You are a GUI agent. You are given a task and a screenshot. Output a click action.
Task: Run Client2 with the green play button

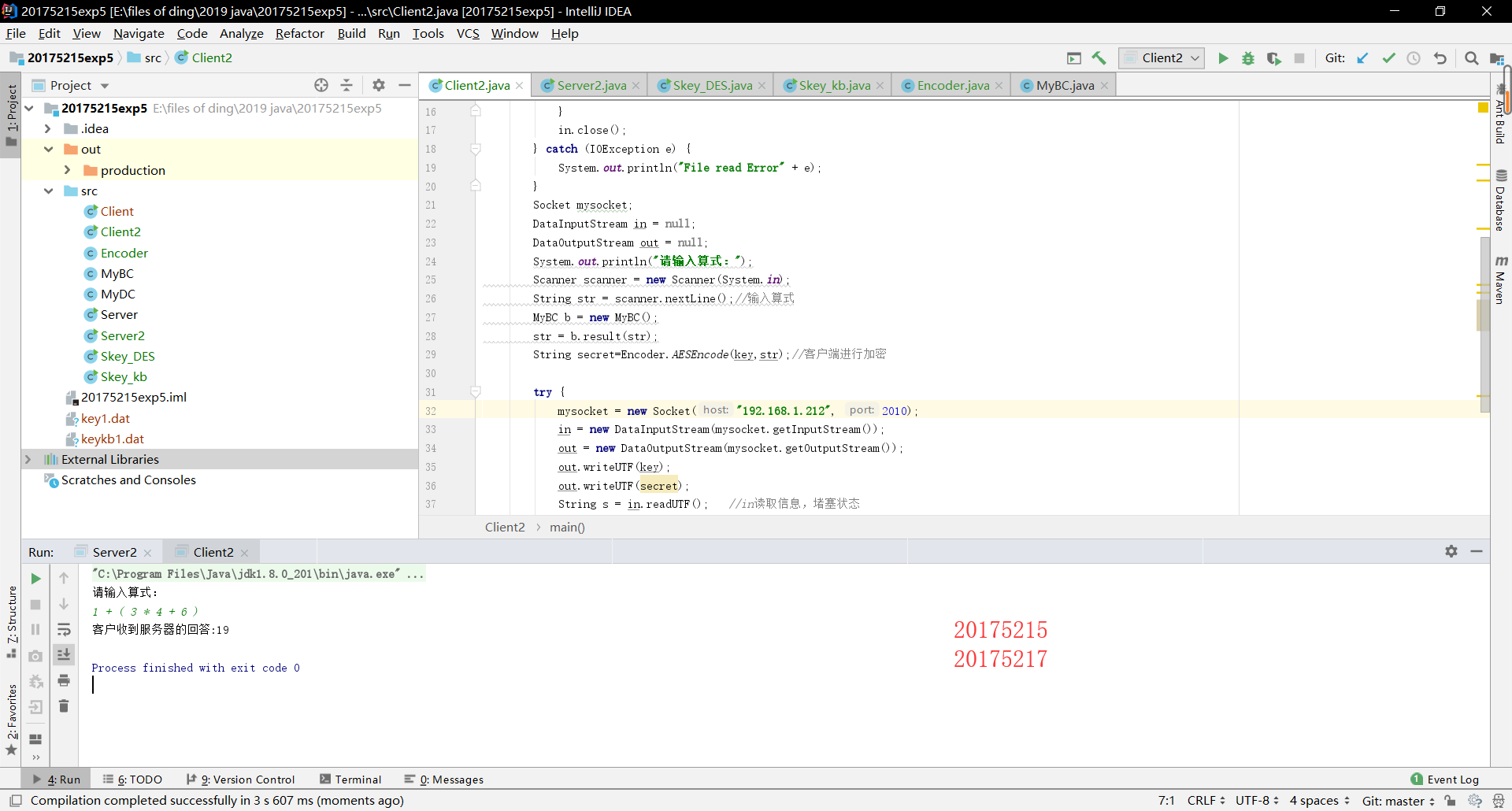click(1223, 58)
